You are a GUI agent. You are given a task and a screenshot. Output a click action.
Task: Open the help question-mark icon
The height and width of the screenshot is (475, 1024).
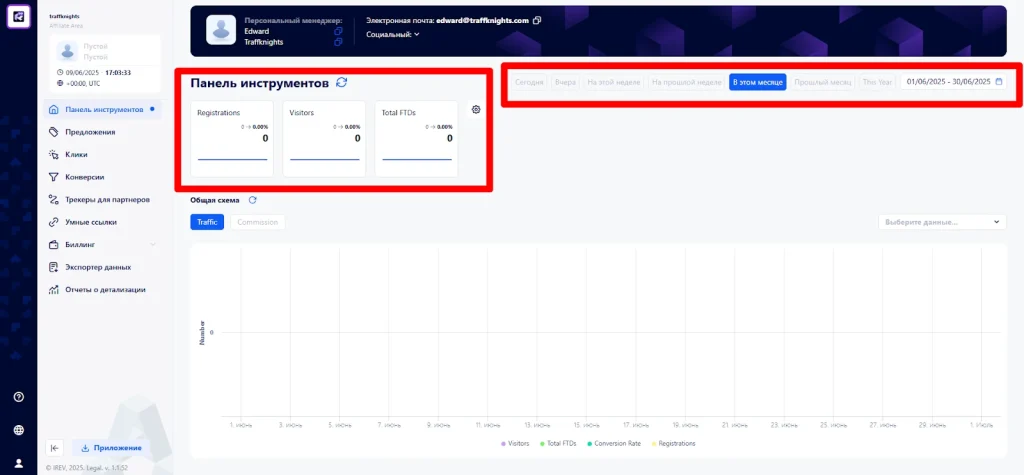pyautogui.click(x=18, y=397)
